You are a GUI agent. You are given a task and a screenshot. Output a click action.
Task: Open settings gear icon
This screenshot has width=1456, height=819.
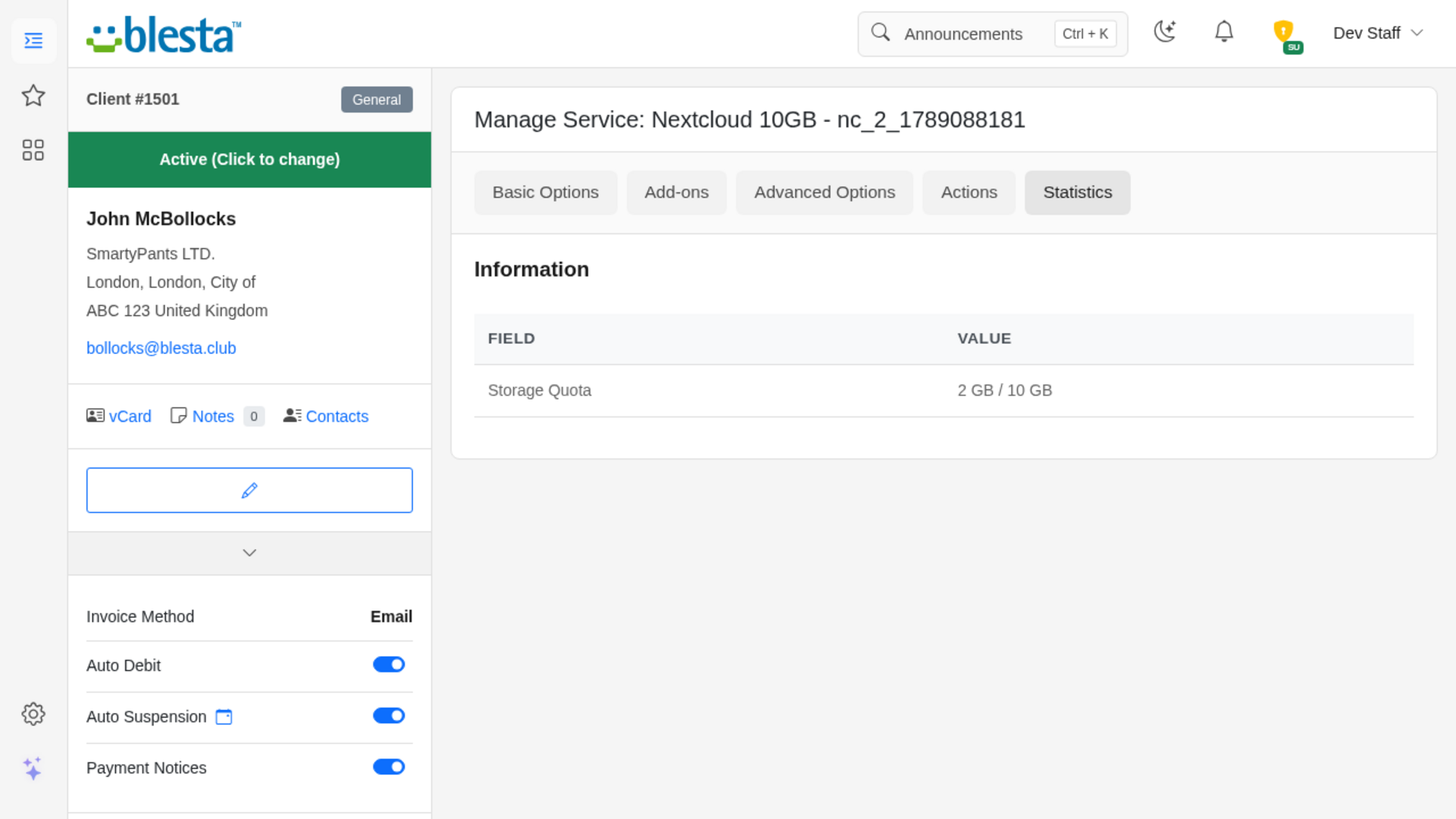(x=33, y=714)
